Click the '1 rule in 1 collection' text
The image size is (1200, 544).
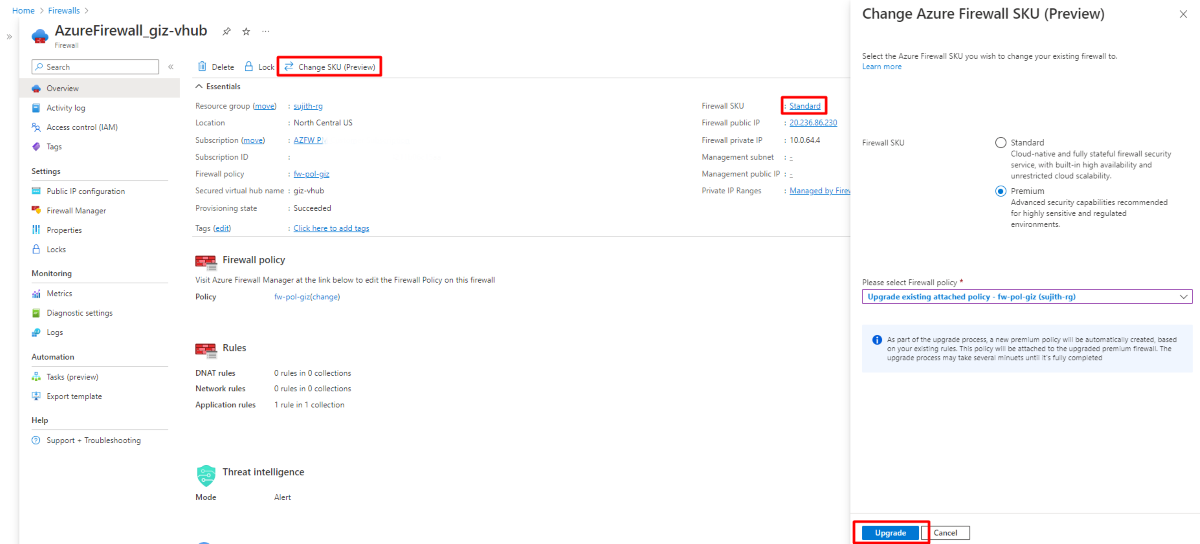point(309,405)
